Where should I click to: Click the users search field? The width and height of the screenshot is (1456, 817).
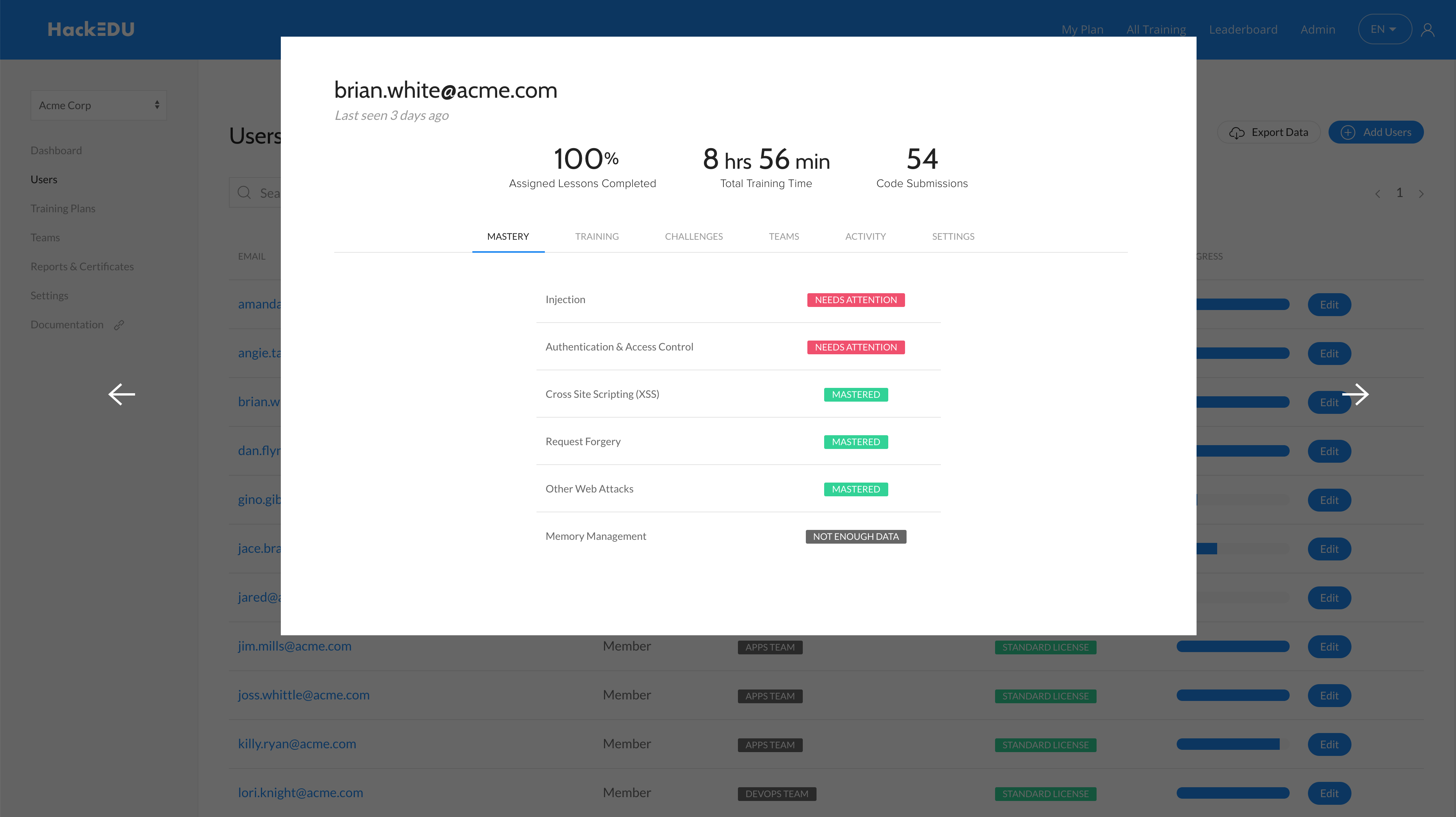click(255, 192)
